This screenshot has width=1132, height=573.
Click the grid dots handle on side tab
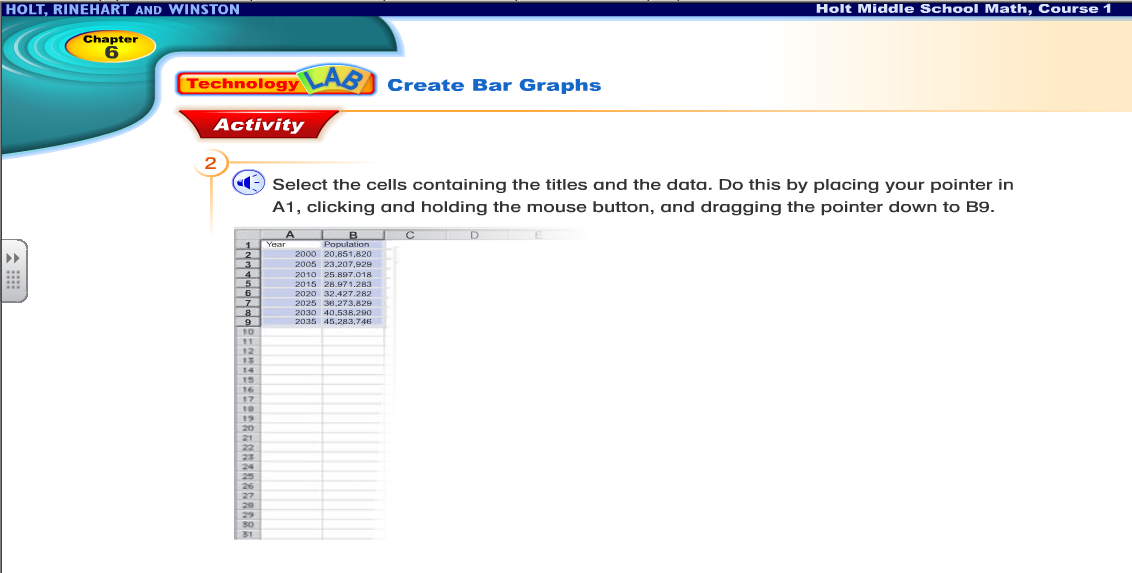[x=13, y=281]
